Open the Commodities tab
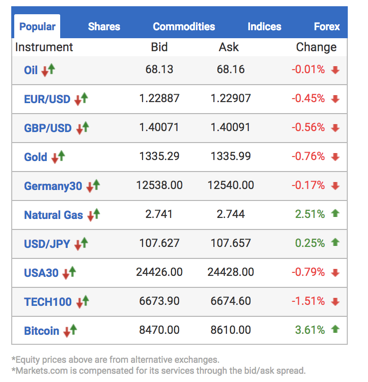The height and width of the screenshot is (382, 368). coord(184,27)
